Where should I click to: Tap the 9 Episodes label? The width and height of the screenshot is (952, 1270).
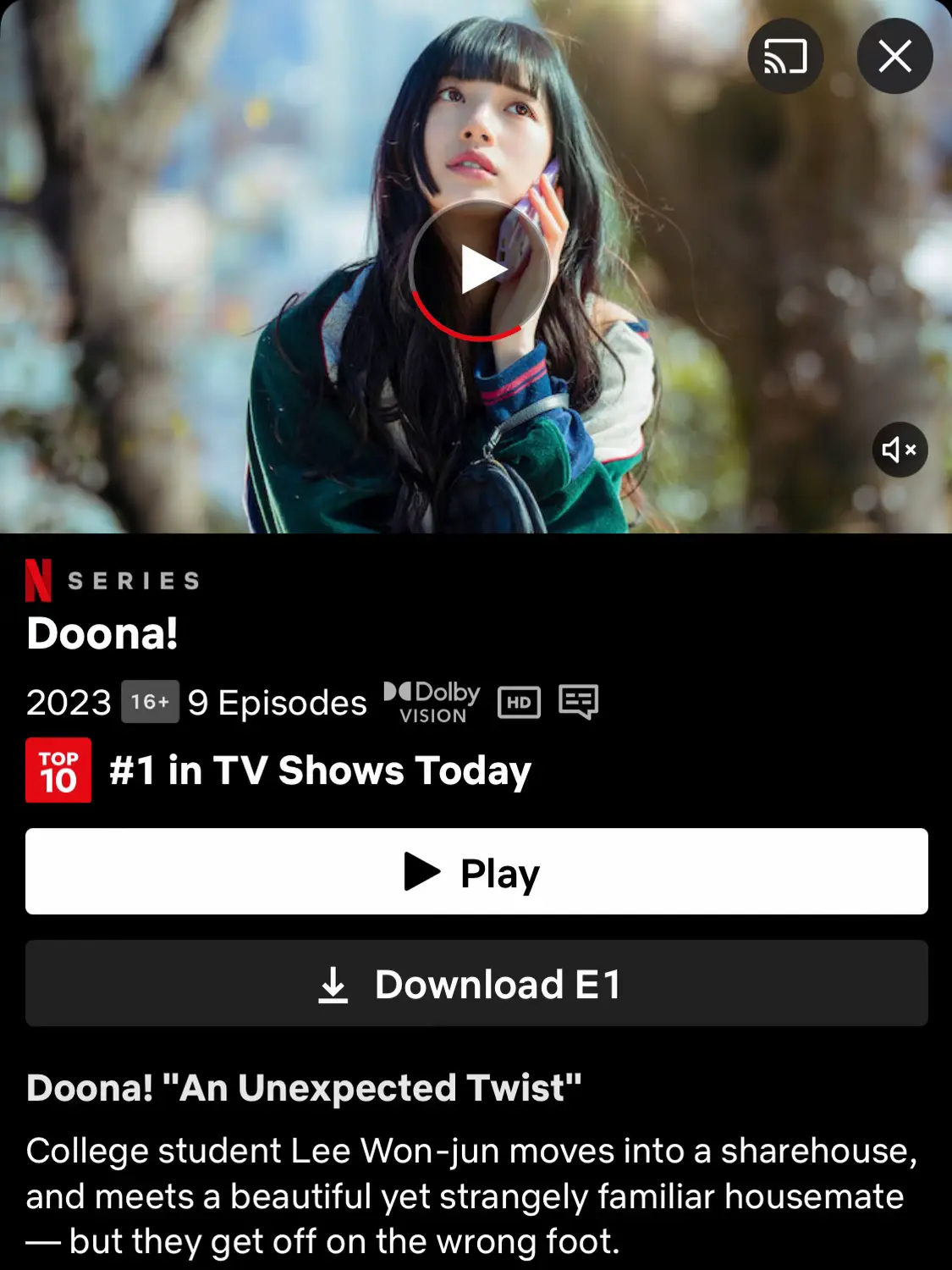(x=278, y=703)
